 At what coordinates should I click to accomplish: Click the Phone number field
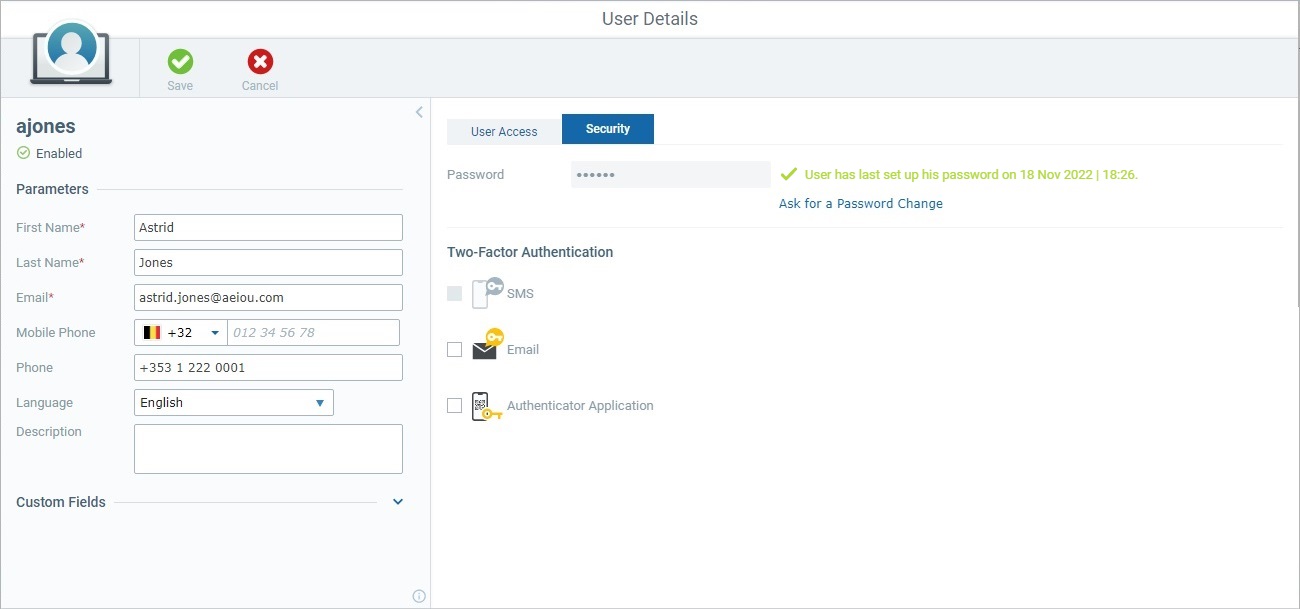(x=268, y=367)
